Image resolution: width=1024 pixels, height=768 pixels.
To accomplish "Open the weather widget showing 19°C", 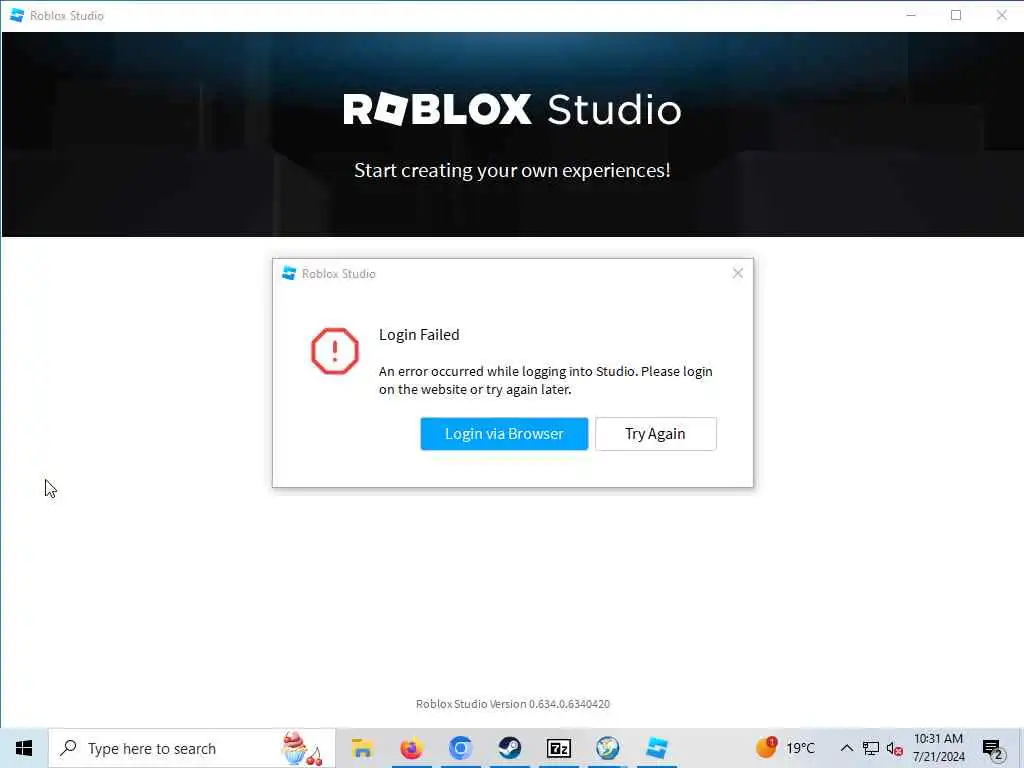I will tap(786, 748).
